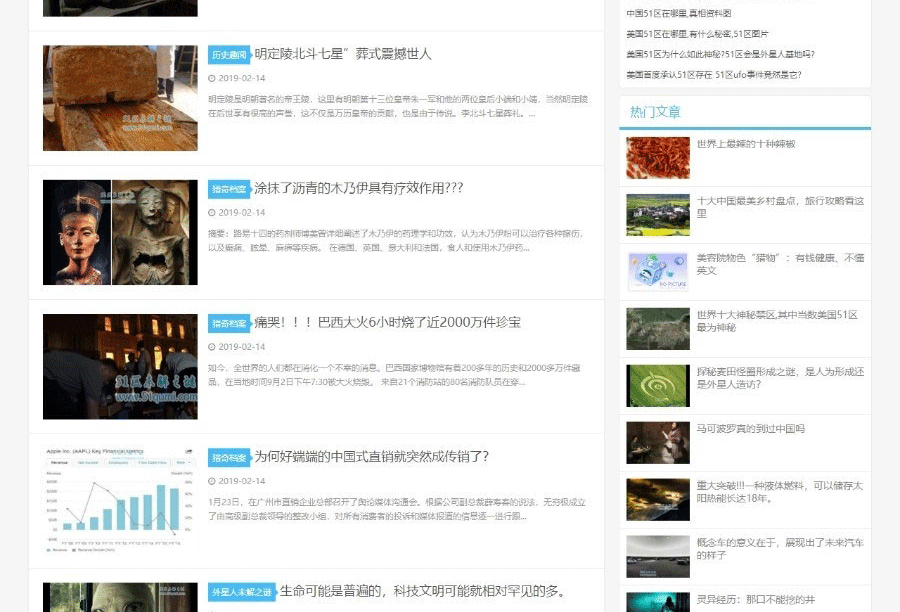
Task: Open hot article 探秘麦田怪圈形成之谜
Action: [x=780, y=378]
